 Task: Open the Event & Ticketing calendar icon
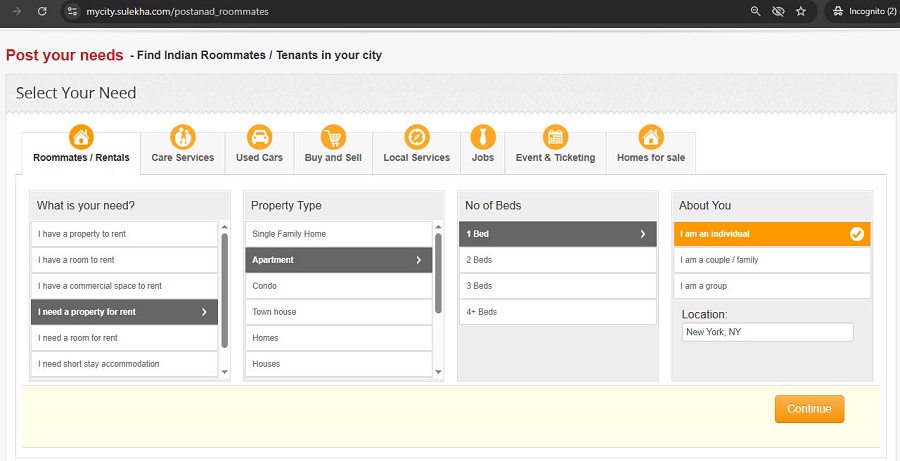click(x=555, y=137)
